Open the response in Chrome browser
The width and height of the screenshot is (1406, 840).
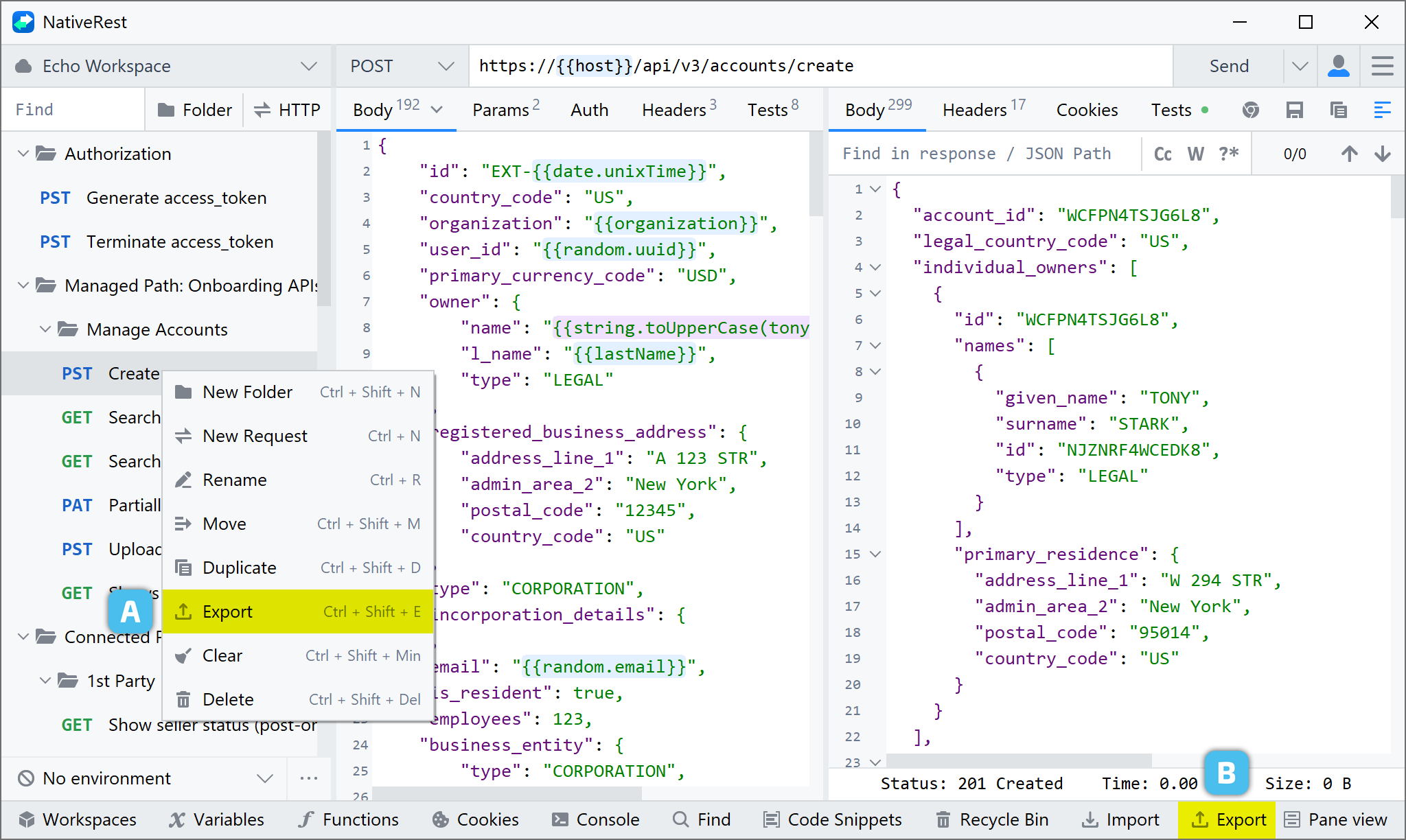[x=1251, y=110]
